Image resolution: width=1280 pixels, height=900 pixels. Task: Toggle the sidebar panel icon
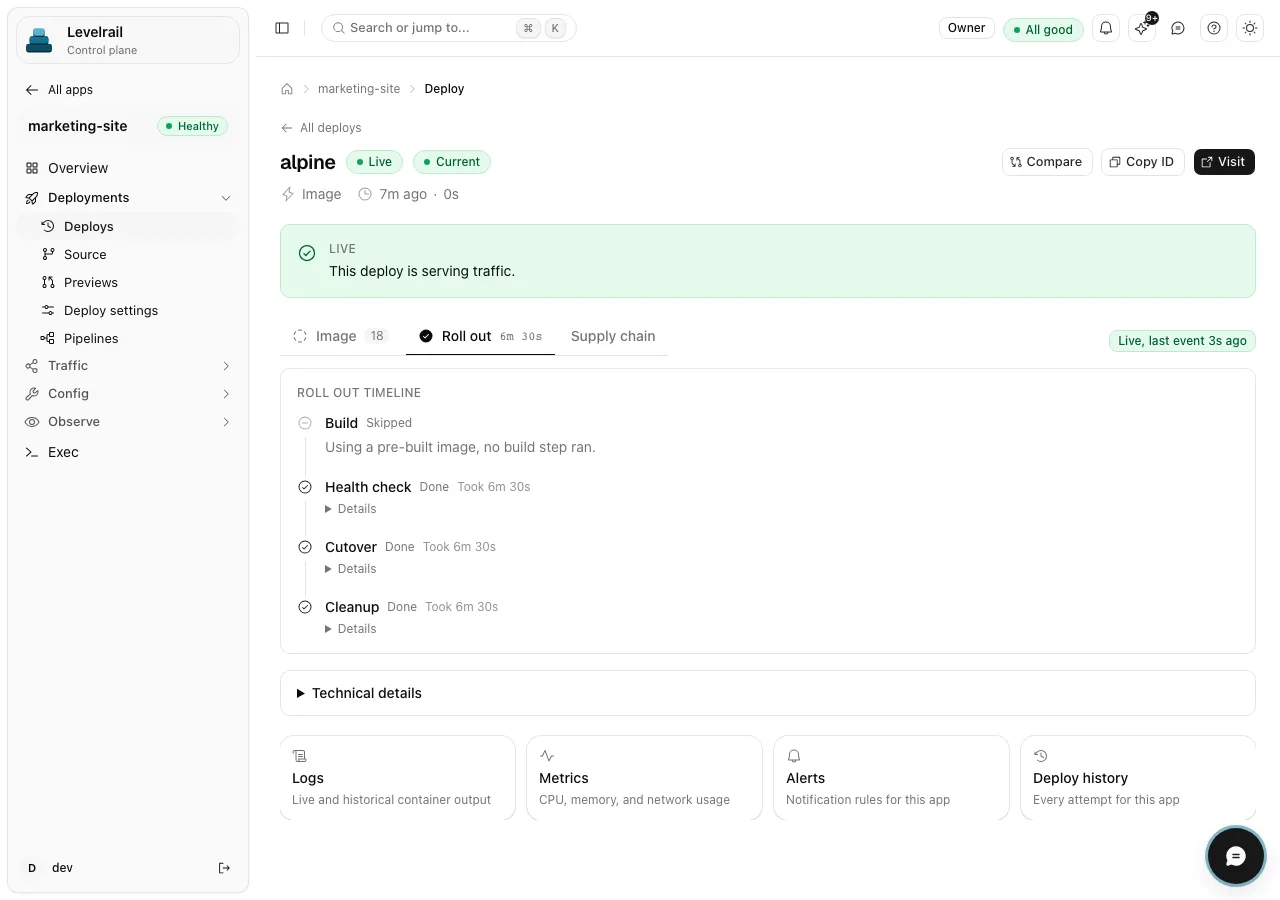(282, 28)
